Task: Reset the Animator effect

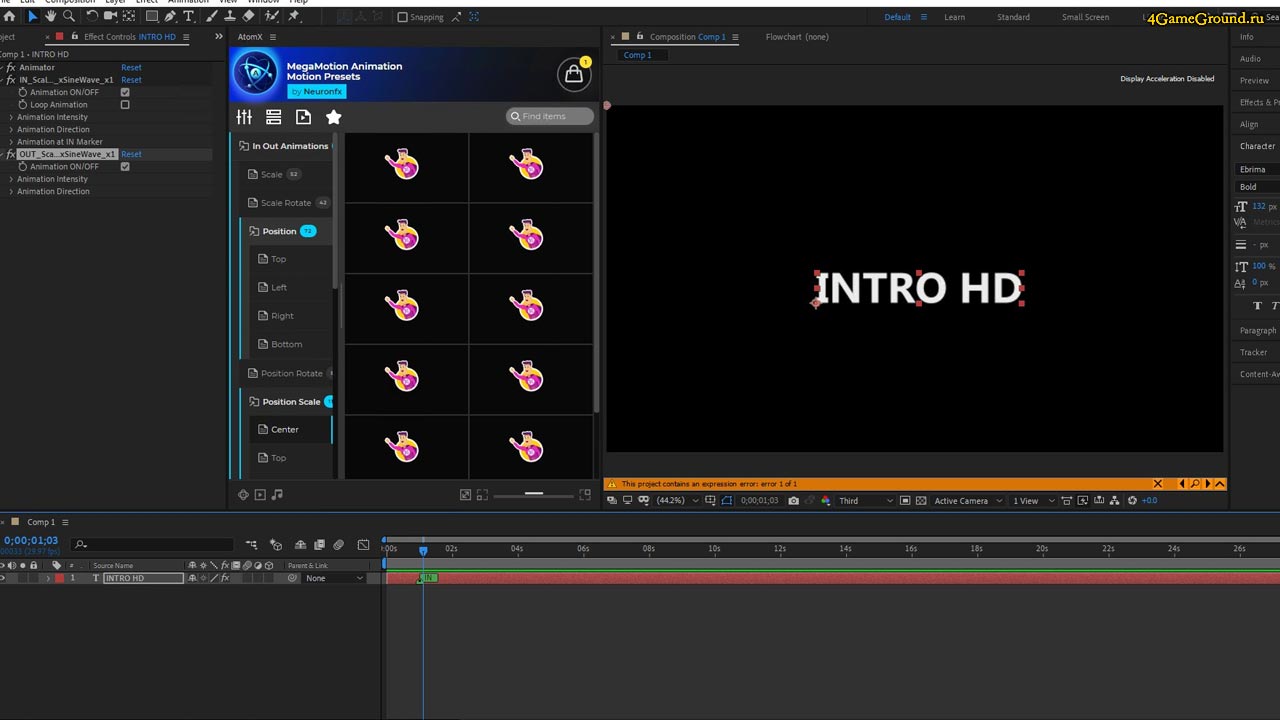Action: point(131,68)
